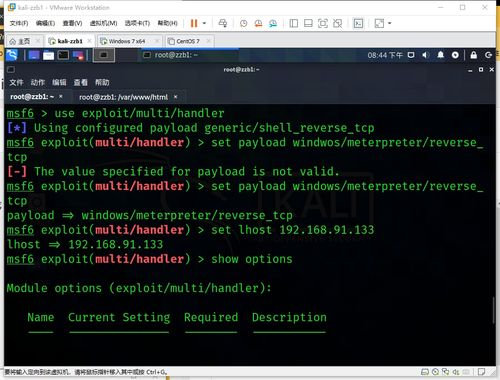
Task: Click hard disk status icon in VMware bar
Action: [425, 372]
